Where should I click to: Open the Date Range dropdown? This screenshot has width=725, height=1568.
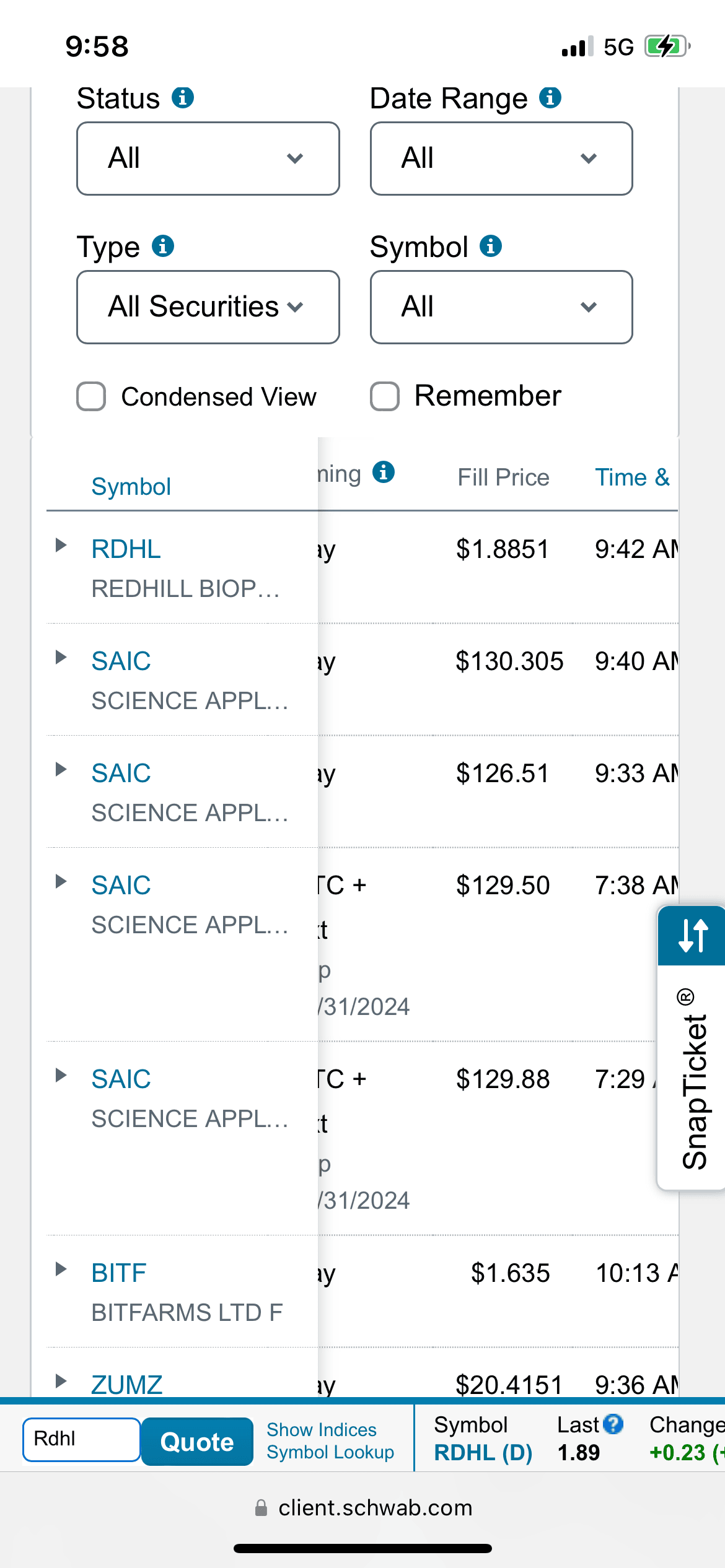501,159
